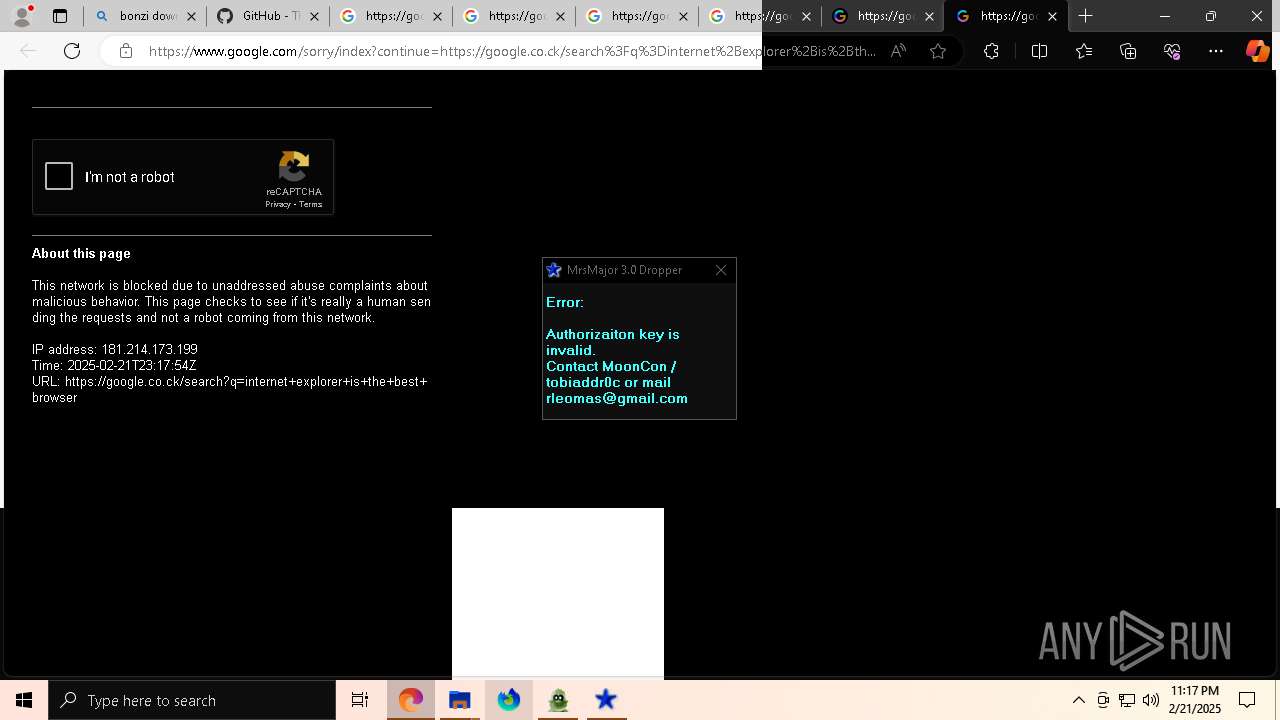Close the active Google sorry tab
1280x720 pixels.
[x=1052, y=16]
